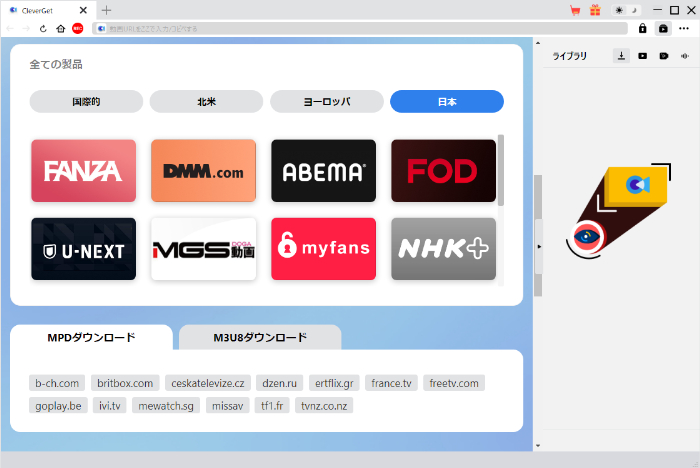Switch to MPDダウンロード tab
The image size is (700, 468).
tap(91, 338)
